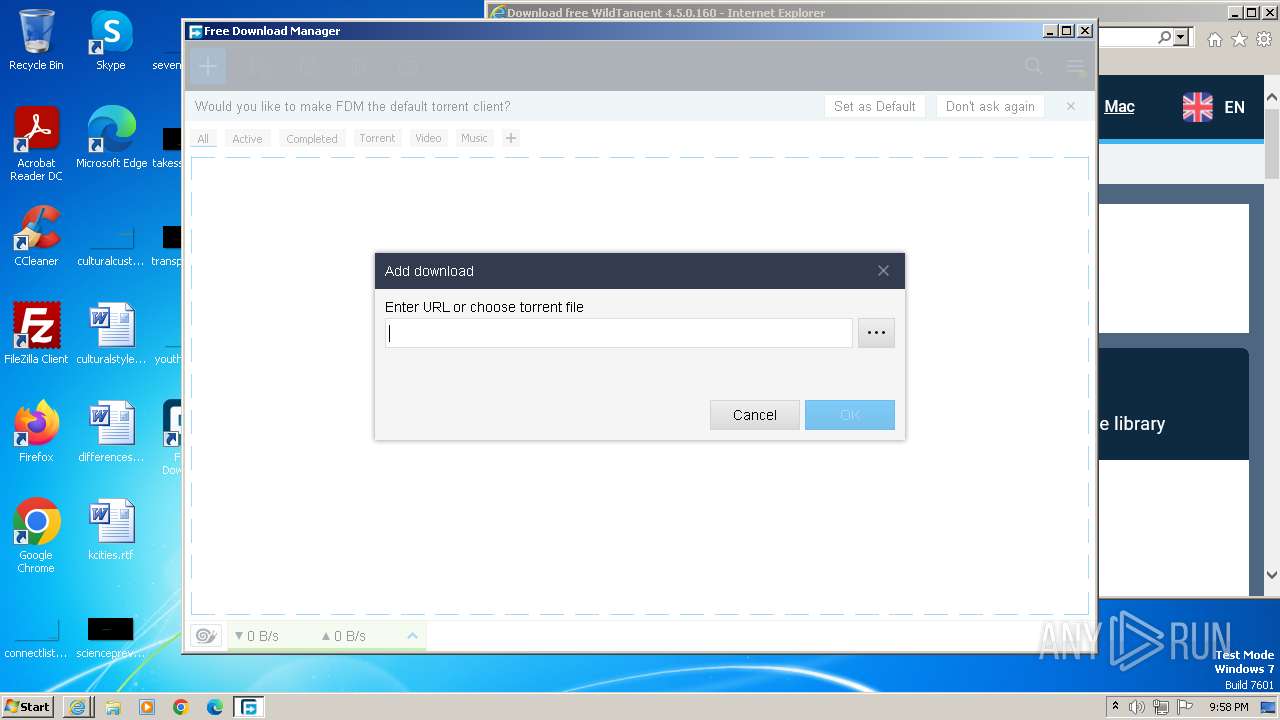Select the Music filter tab
1280x720 pixels.
(x=474, y=138)
